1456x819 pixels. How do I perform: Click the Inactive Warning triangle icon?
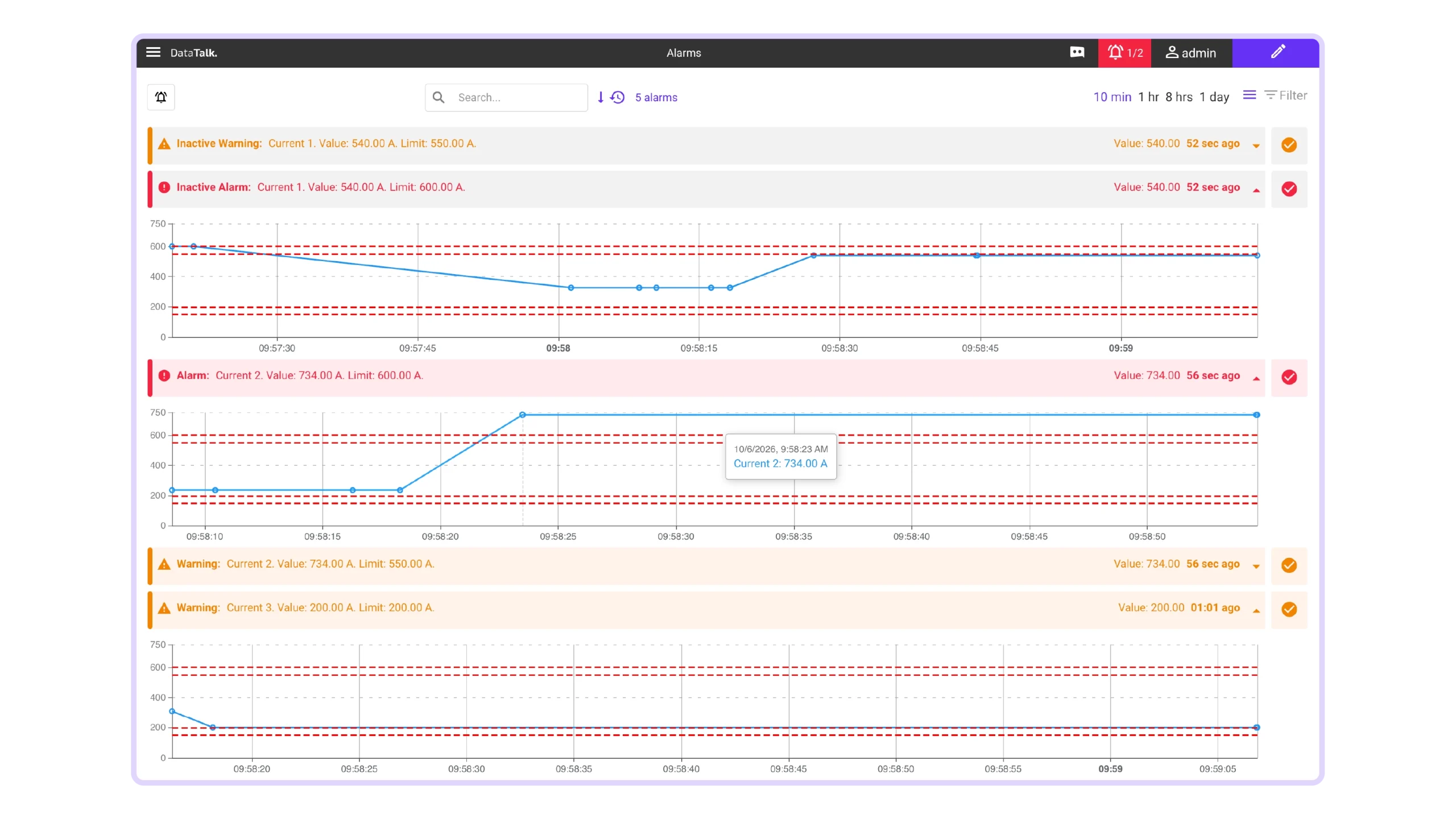(x=164, y=144)
